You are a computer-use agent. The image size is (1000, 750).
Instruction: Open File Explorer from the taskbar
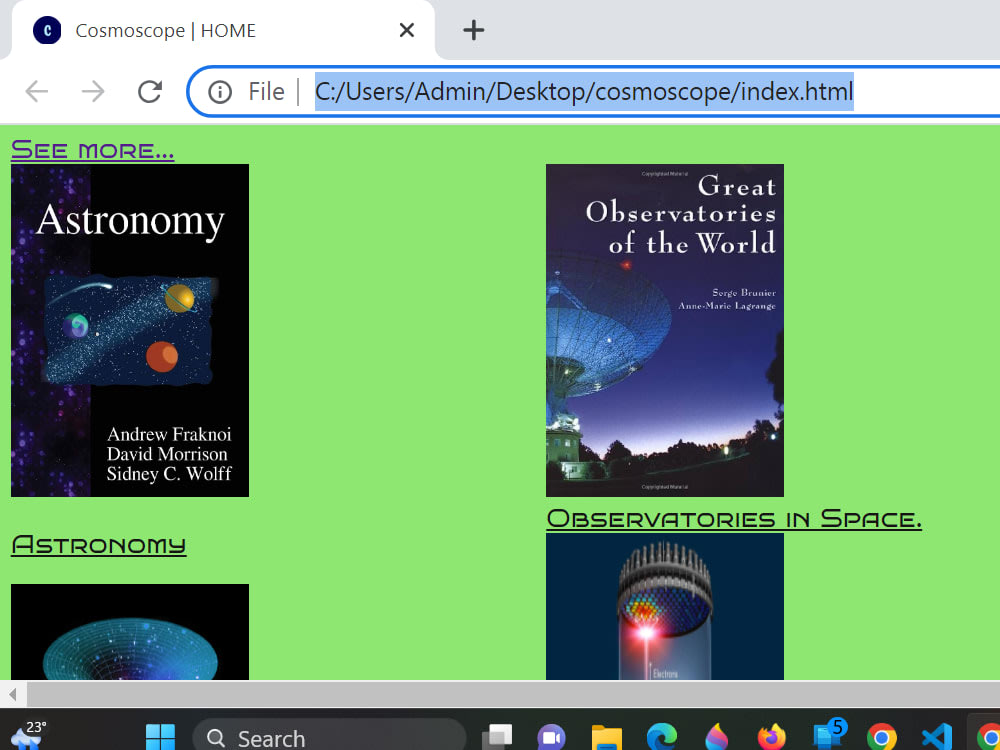tap(607, 738)
